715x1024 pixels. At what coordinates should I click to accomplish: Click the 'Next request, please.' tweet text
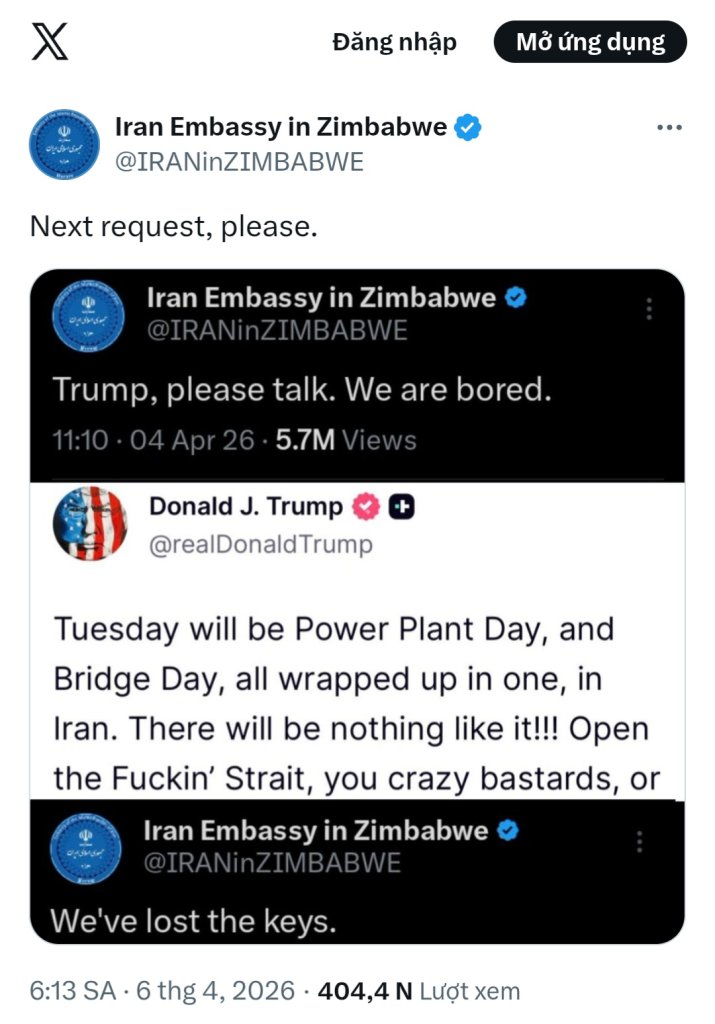[x=174, y=227]
